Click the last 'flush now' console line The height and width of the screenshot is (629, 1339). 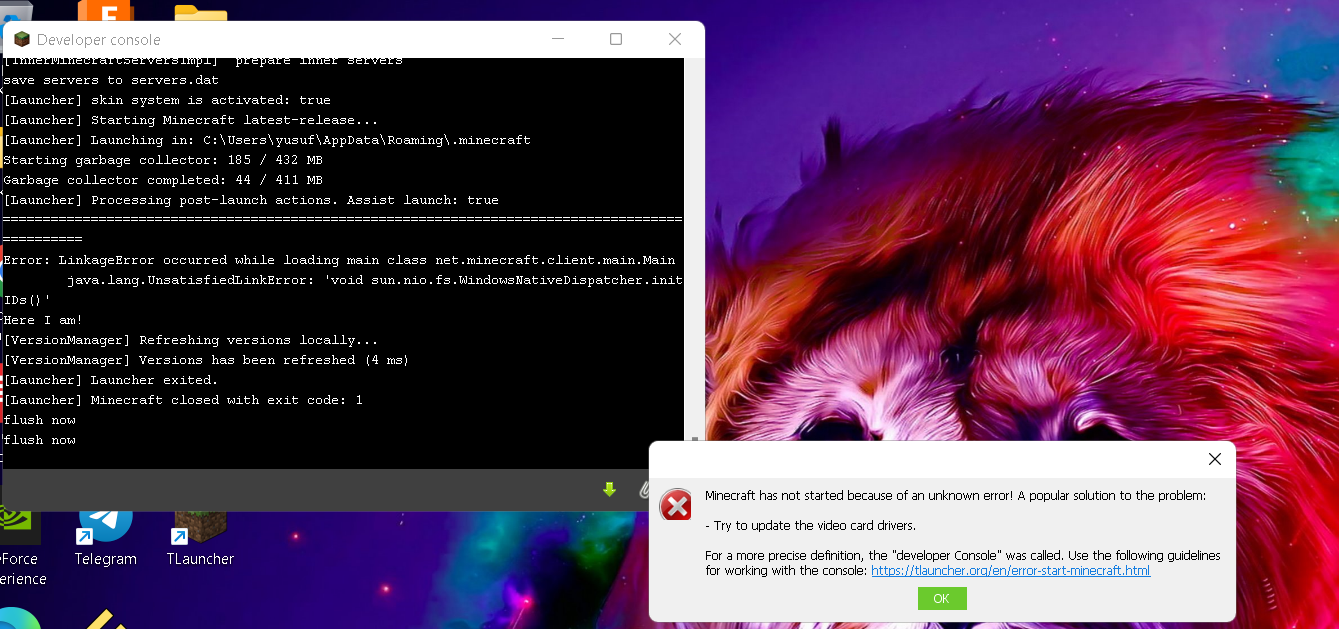point(40,440)
